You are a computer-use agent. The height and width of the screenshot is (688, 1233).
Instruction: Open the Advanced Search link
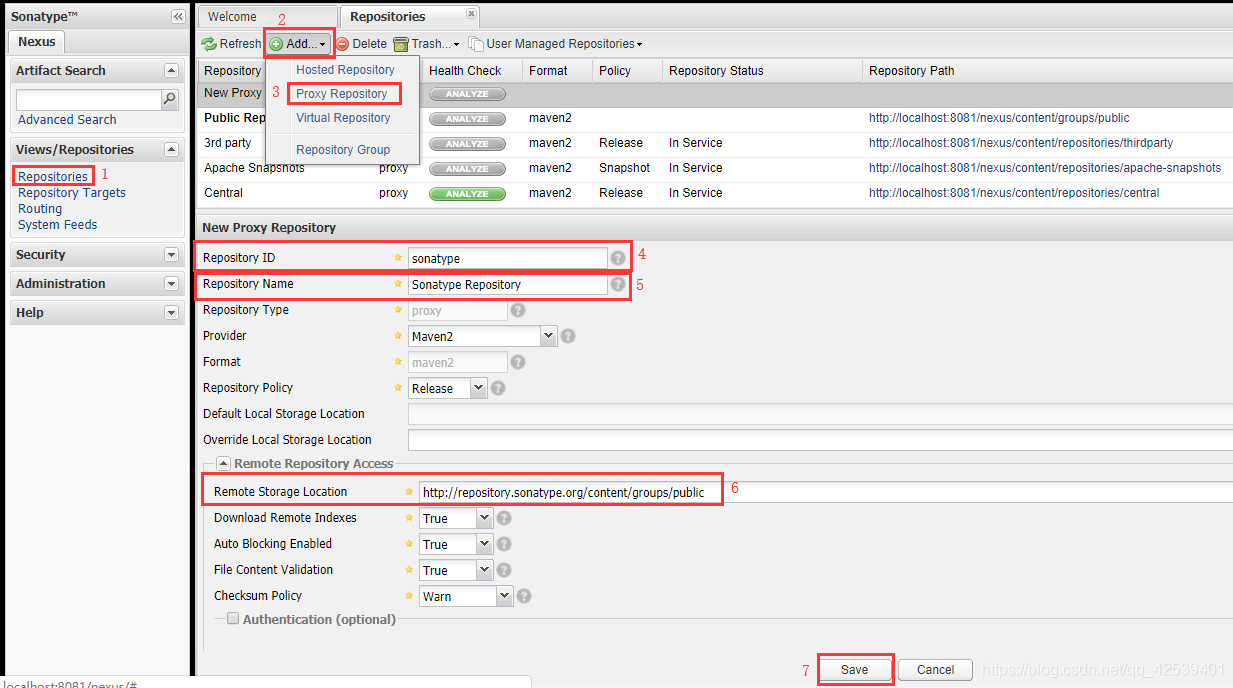(67, 120)
